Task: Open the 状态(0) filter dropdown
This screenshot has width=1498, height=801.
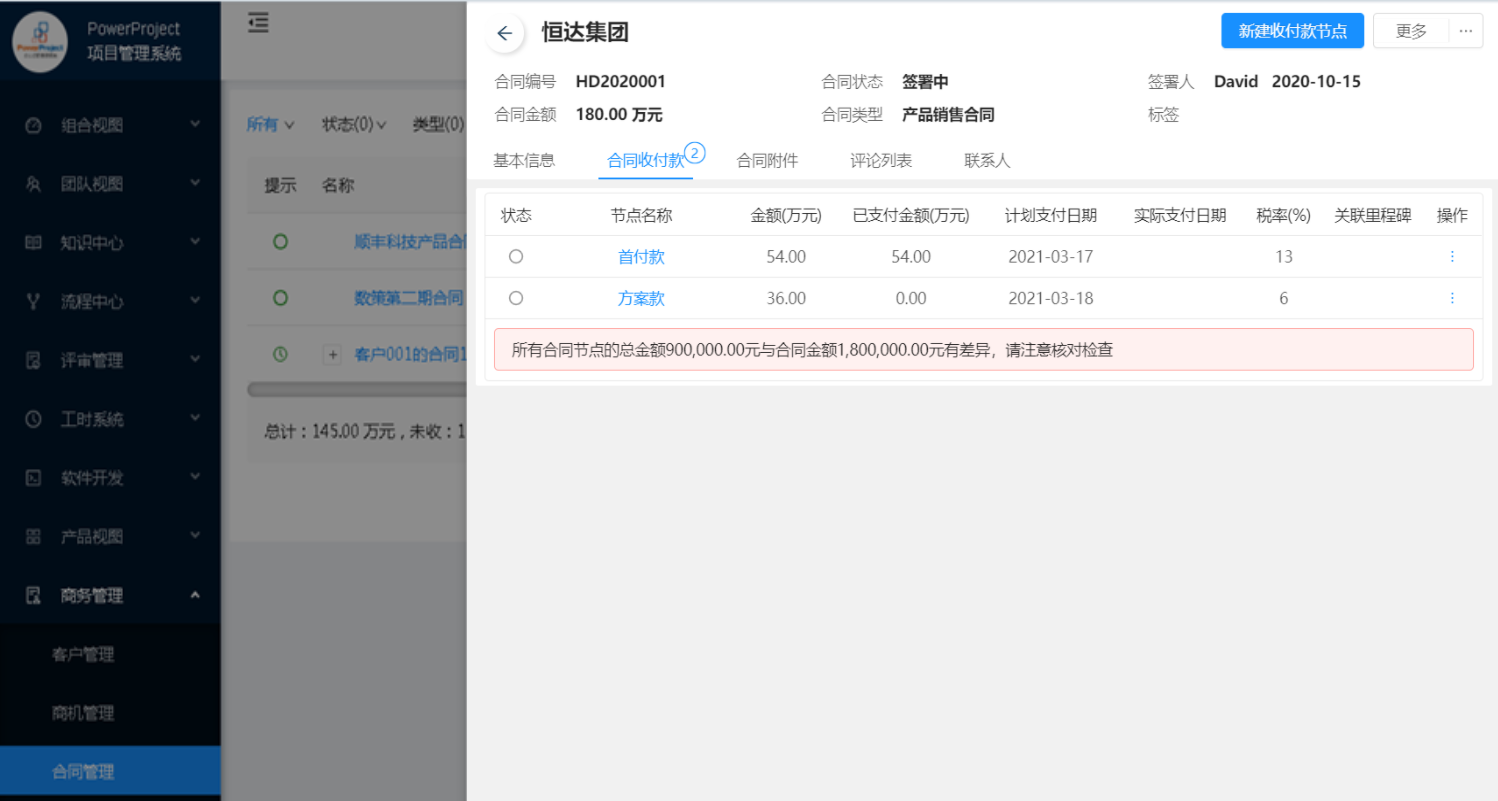Action: pos(353,125)
